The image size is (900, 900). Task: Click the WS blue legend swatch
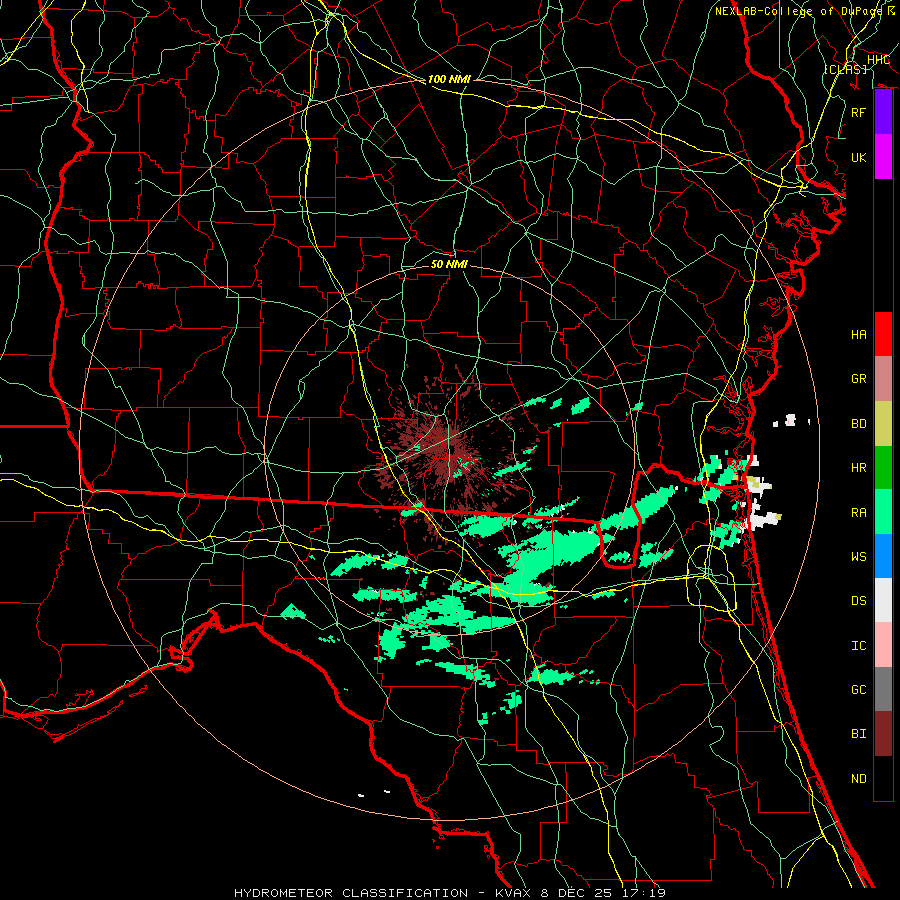(x=883, y=556)
